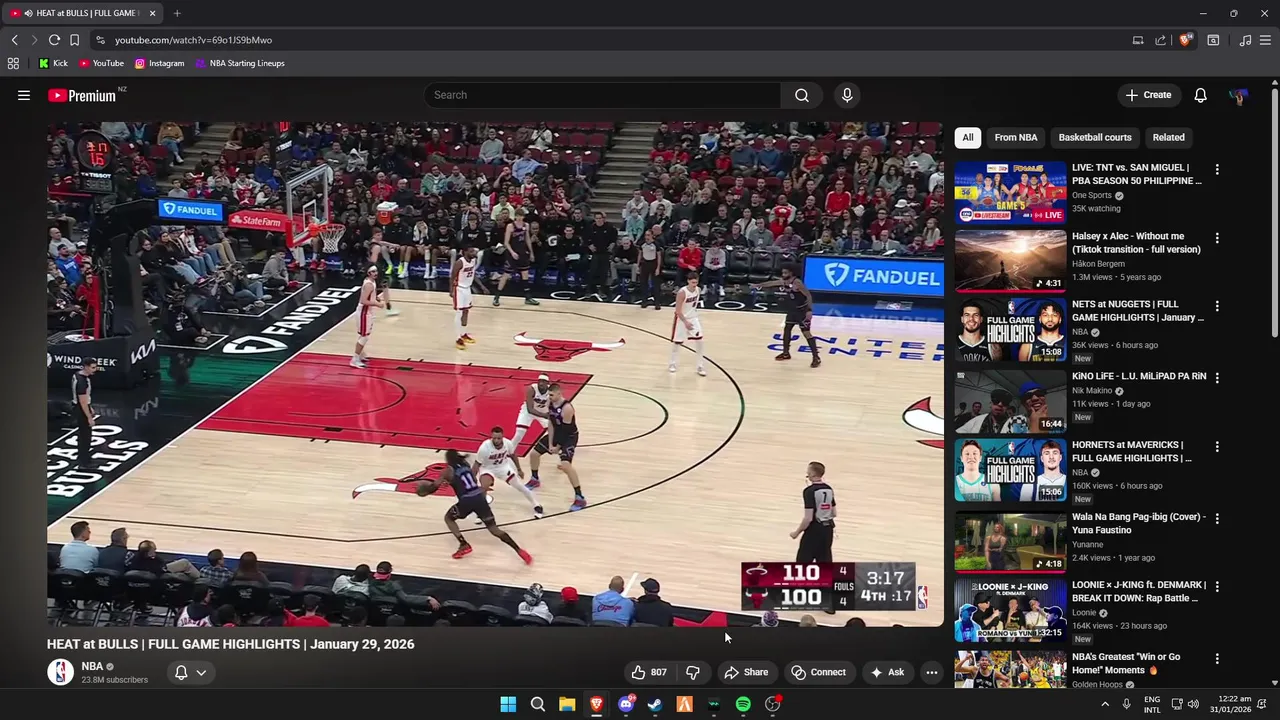The height and width of the screenshot is (720, 1280).
Task: Open NBA channel avatar below video
Action: (x=60, y=672)
